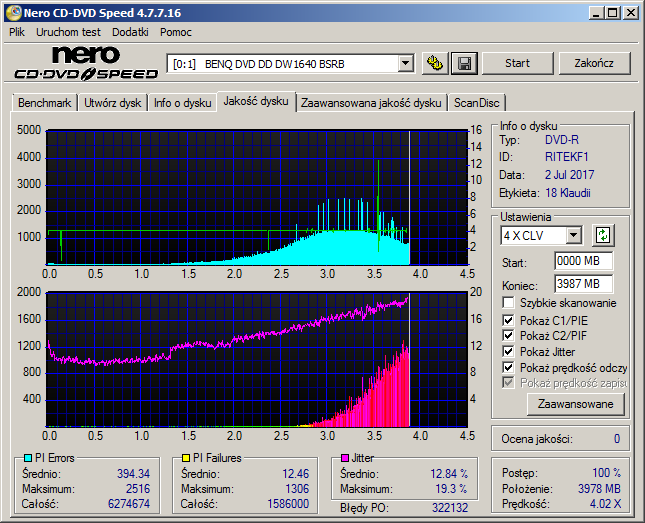Click the PI Failures maximum 1306
This screenshot has height=523, width=645.
click(x=297, y=489)
